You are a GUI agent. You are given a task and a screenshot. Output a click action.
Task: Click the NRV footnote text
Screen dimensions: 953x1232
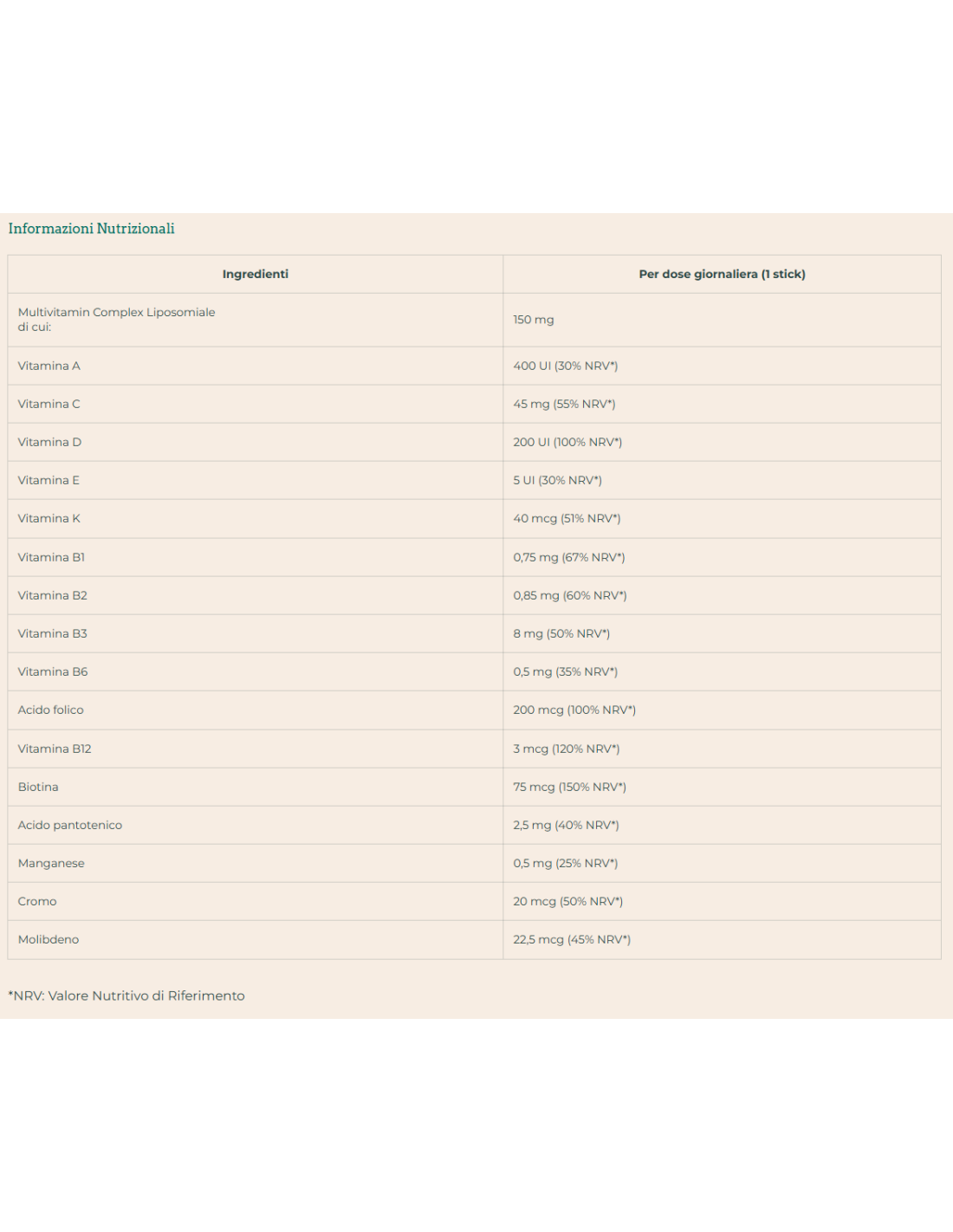pos(126,995)
